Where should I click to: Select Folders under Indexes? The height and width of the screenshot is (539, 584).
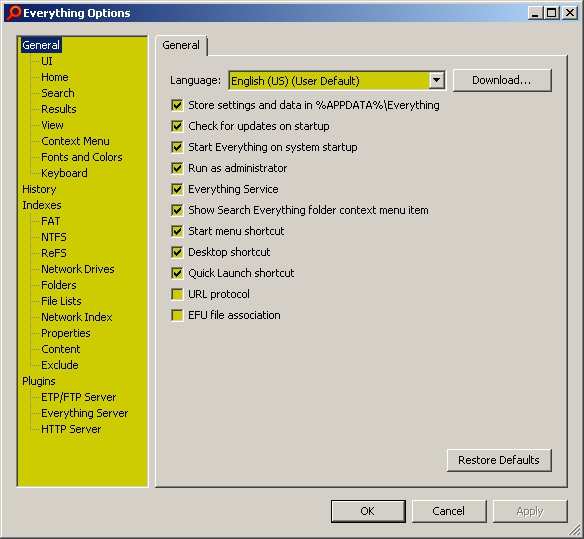pyautogui.click(x=59, y=285)
